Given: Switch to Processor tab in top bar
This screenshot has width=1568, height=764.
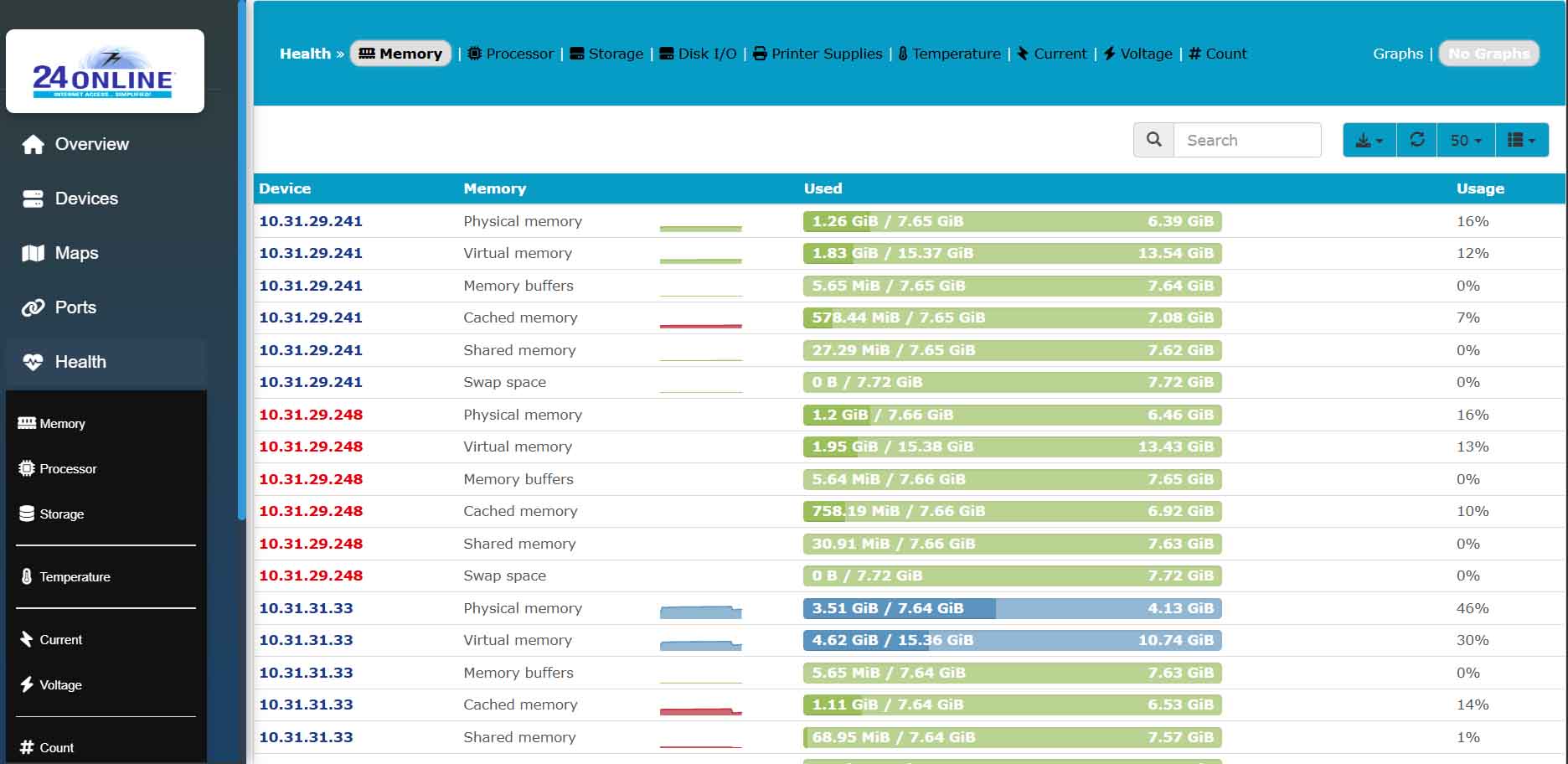Looking at the screenshot, I should coord(510,54).
